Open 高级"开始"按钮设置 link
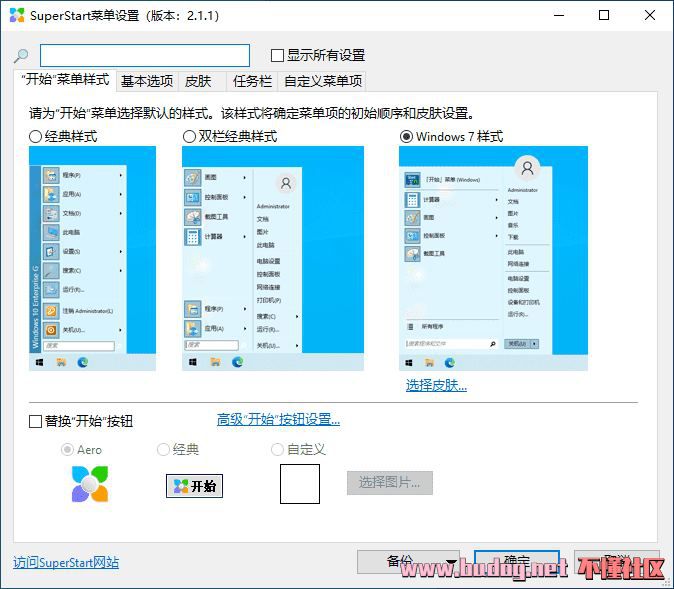Screen dimensions: 674x589 278,420
